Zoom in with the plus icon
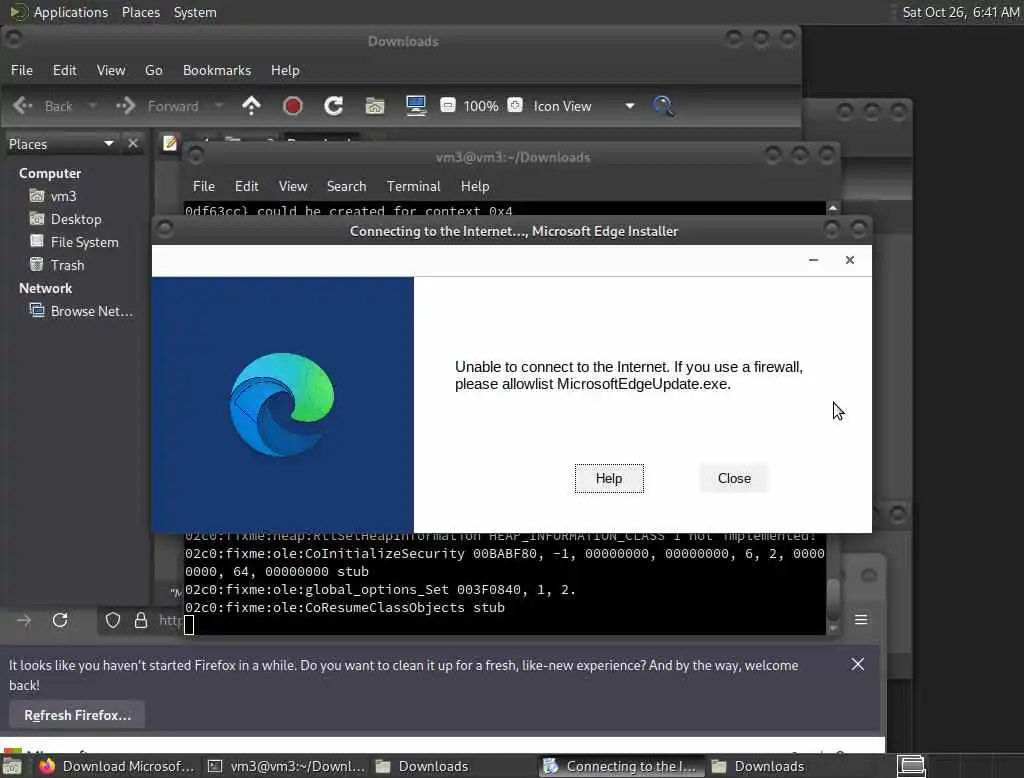This screenshot has width=1024, height=778. click(515, 105)
